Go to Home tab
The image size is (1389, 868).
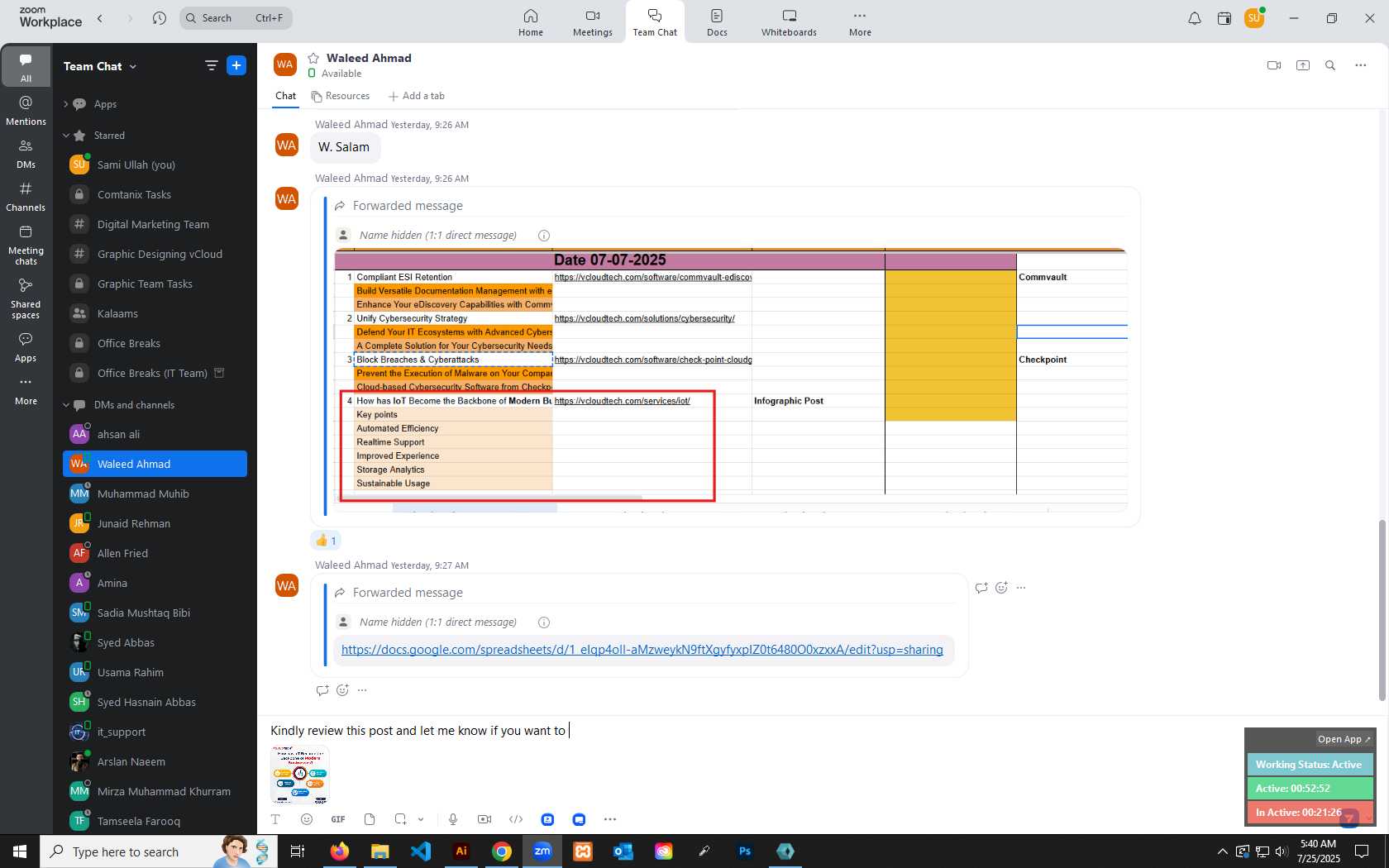coord(531,22)
